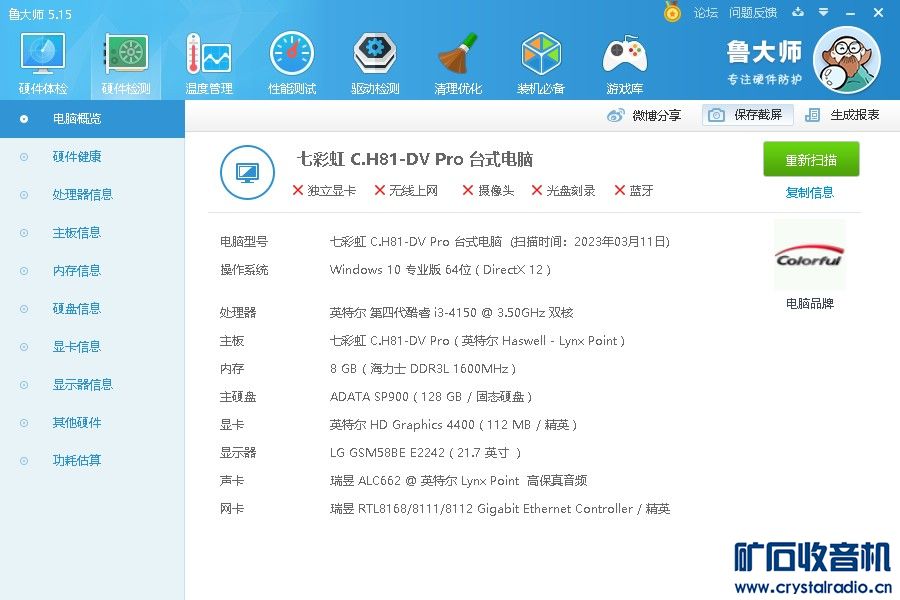Click the 摄像头 missing-feature indicator
The height and width of the screenshot is (600, 900).
pos(488,191)
